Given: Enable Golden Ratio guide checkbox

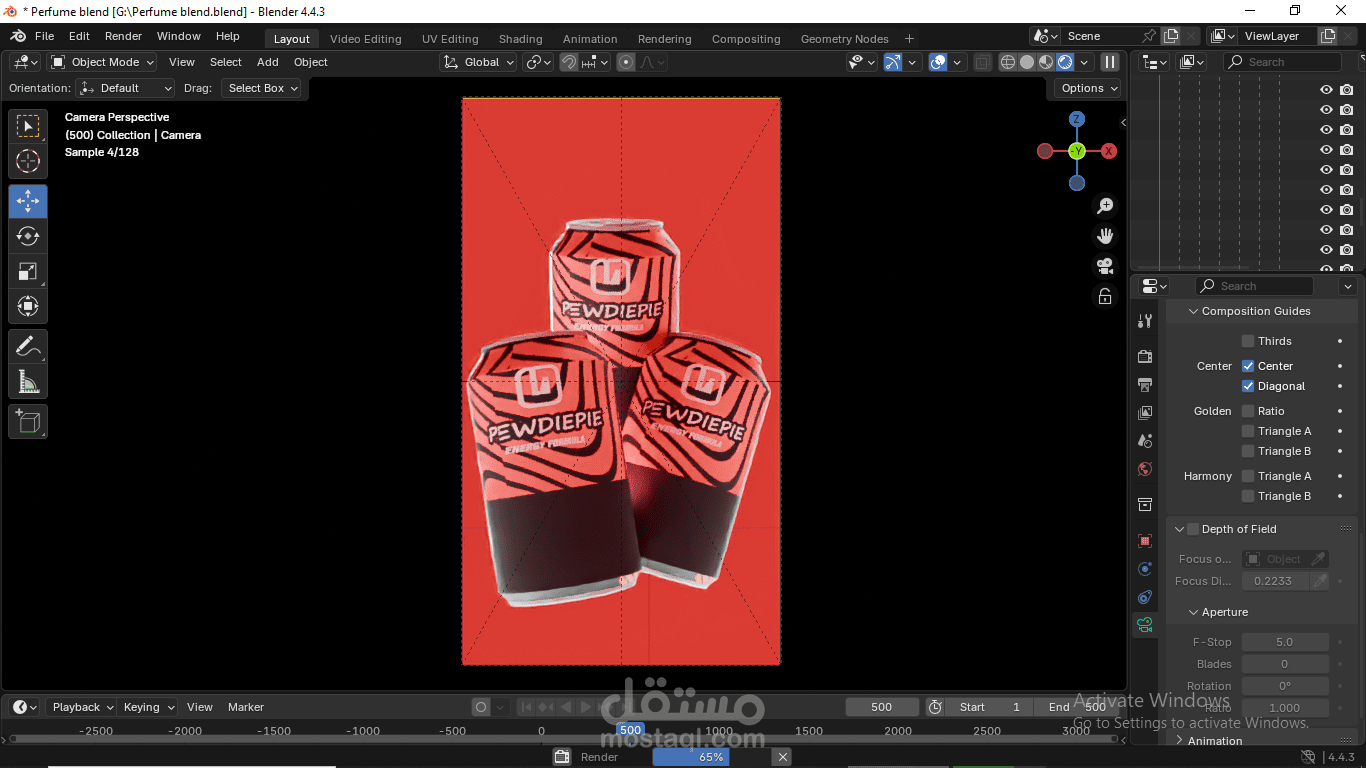Looking at the screenshot, I should point(1248,411).
